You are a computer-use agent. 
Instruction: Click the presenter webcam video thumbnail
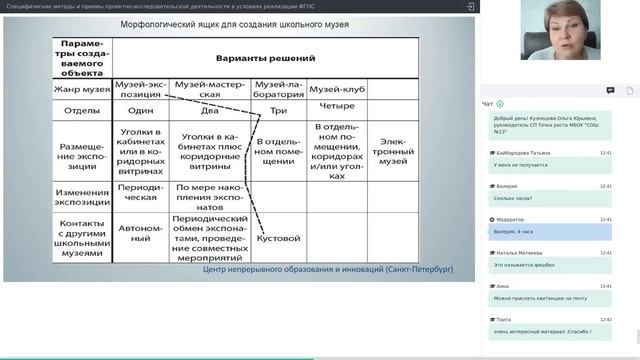(x=560, y=30)
